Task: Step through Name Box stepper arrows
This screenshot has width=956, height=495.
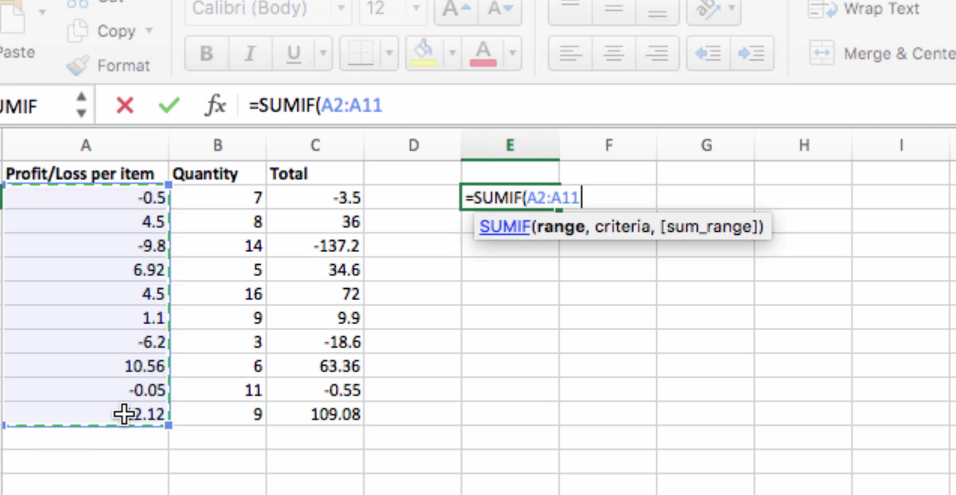Action: click(80, 105)
